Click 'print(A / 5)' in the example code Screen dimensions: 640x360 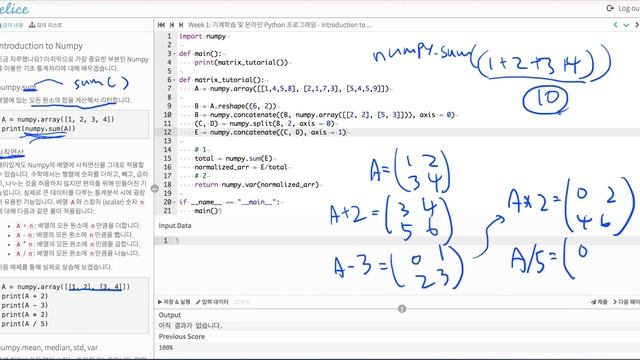pyautogui.click(x=24, y=324)
